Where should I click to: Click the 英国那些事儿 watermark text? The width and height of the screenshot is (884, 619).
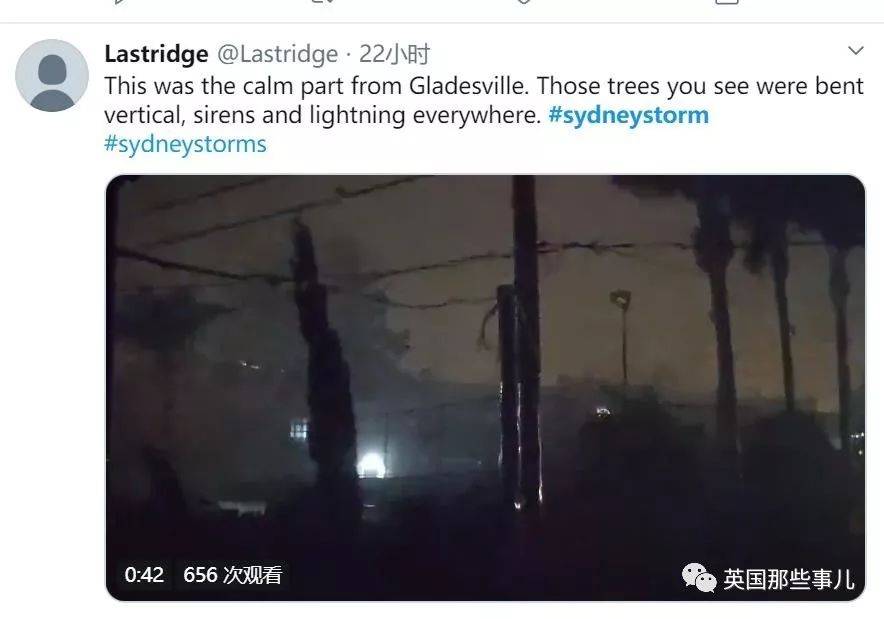(x=789, y=580)
